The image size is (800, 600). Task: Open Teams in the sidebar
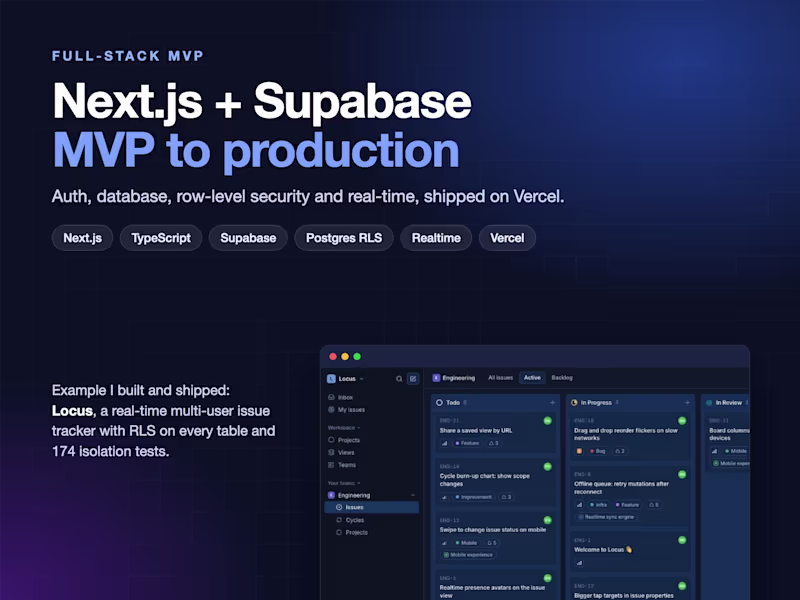346,464
